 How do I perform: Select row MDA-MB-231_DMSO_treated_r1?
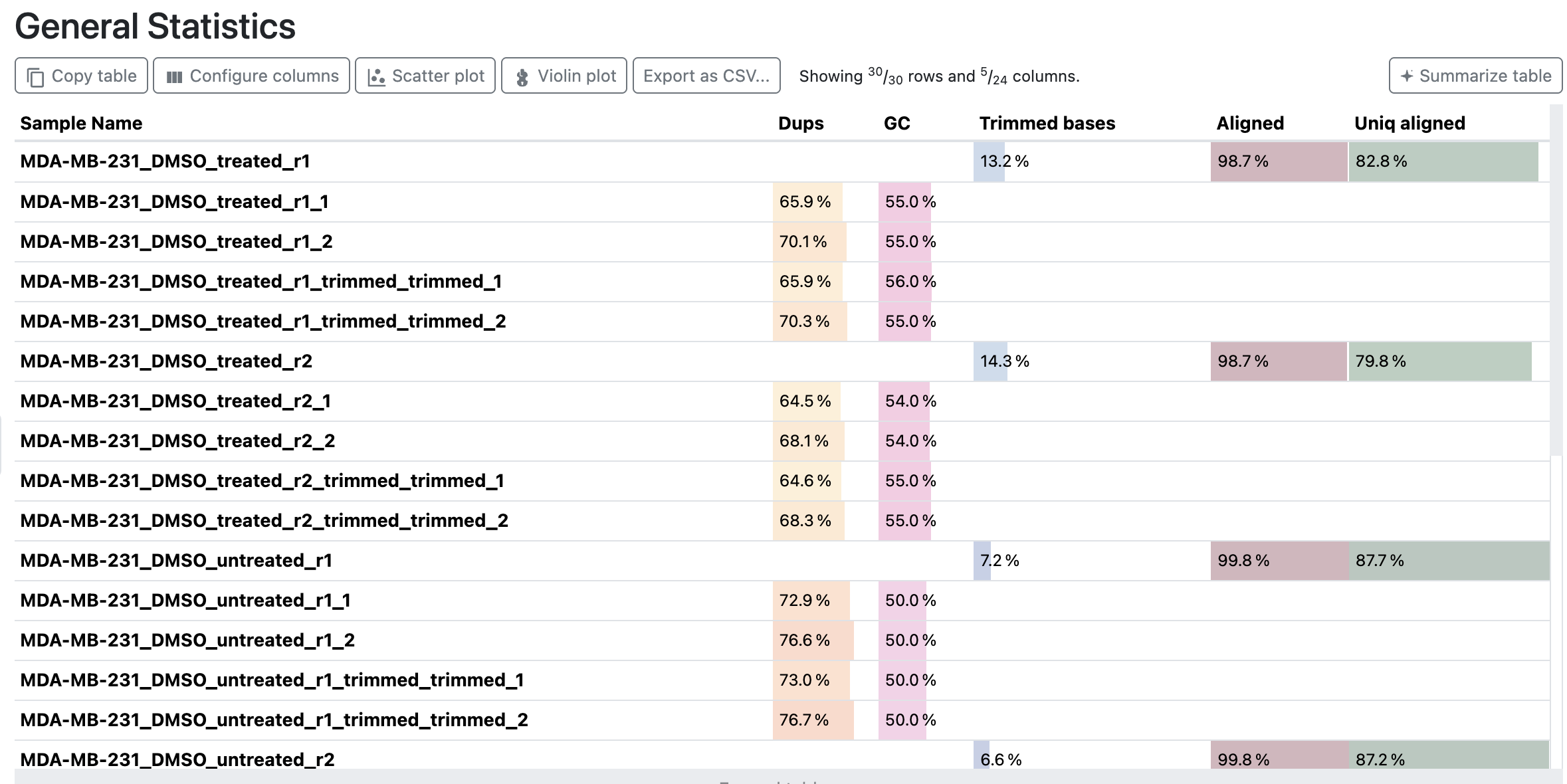point(782,161)
